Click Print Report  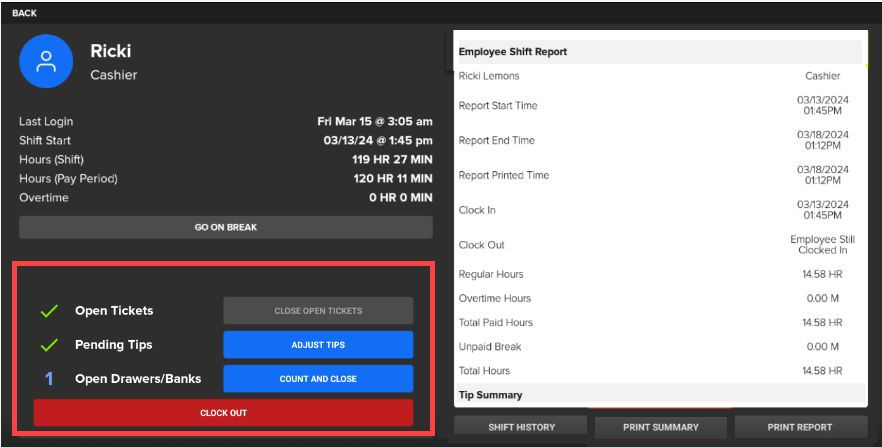(799, 427)
